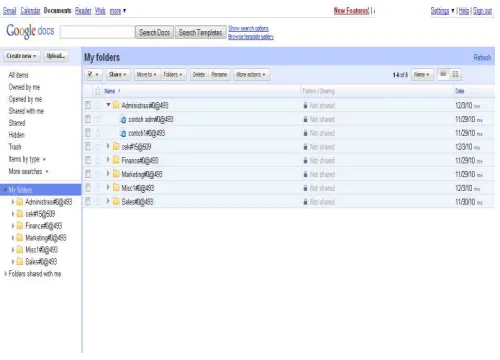Click sidebar Sales folder icon
Image resolution: width=500 pixels, height=360 pixels.
[20, 262]
